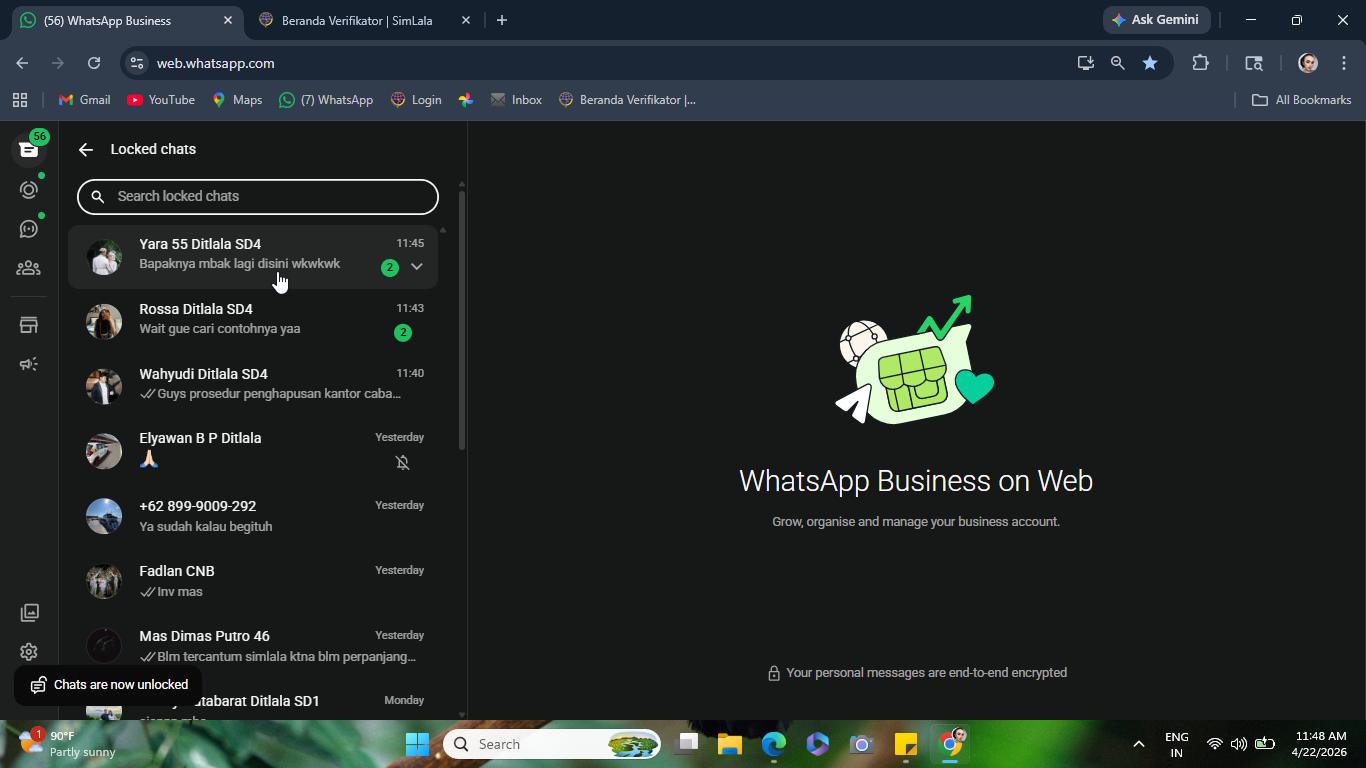Open Beranda Verifikator bookmark in bookmarks bar

pyautogui.click(x=627, y=100)
